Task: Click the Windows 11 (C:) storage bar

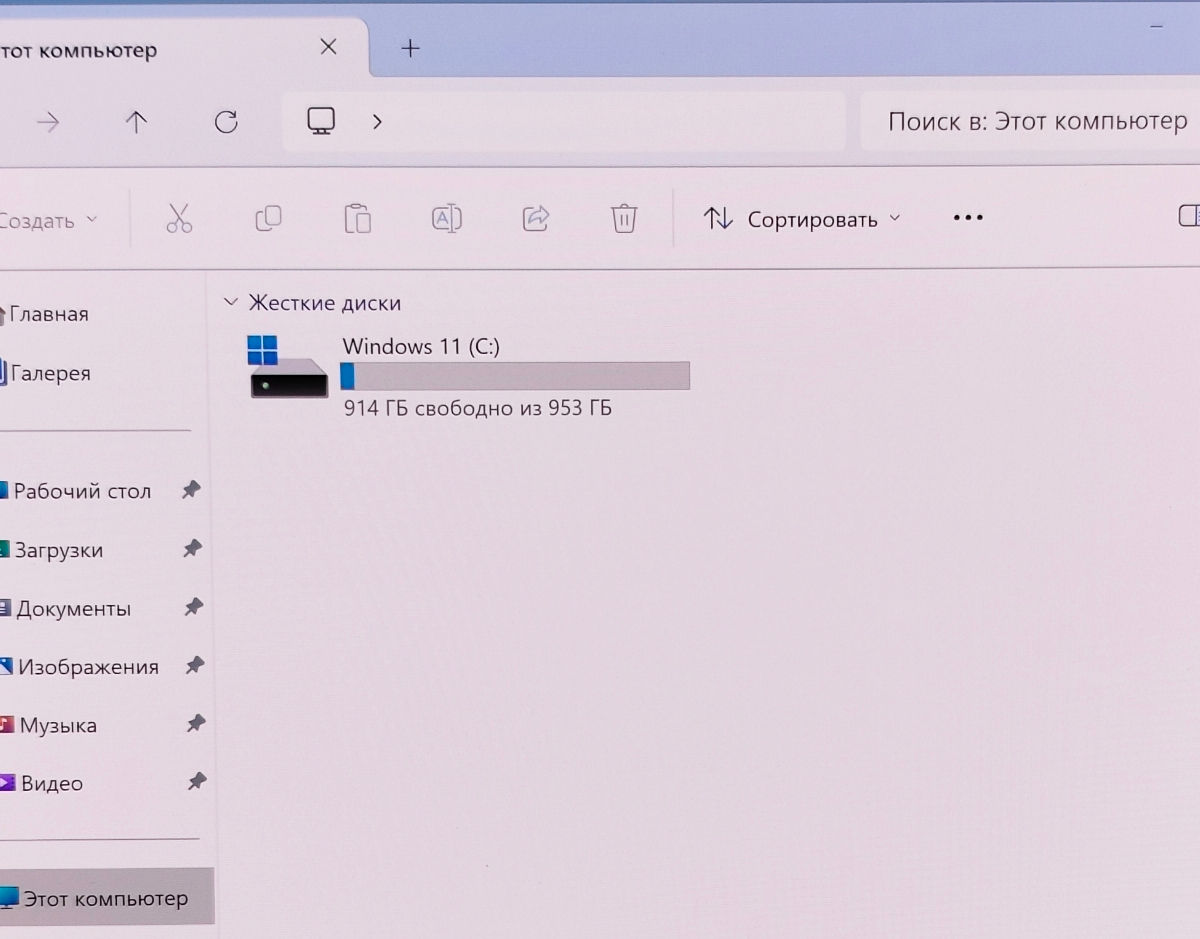Action: coord(515,376)
